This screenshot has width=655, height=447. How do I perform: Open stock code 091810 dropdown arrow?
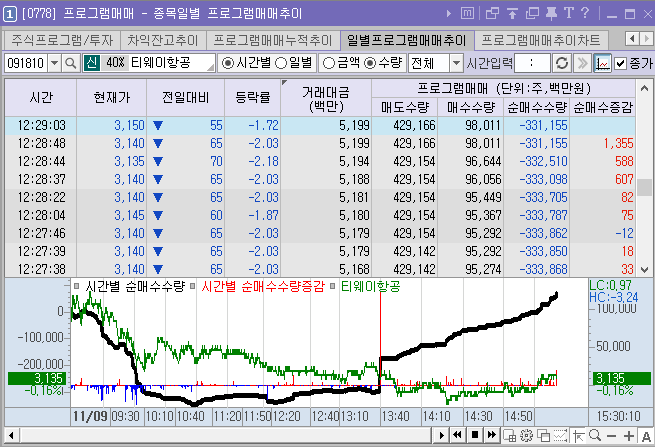pos(55,63)
